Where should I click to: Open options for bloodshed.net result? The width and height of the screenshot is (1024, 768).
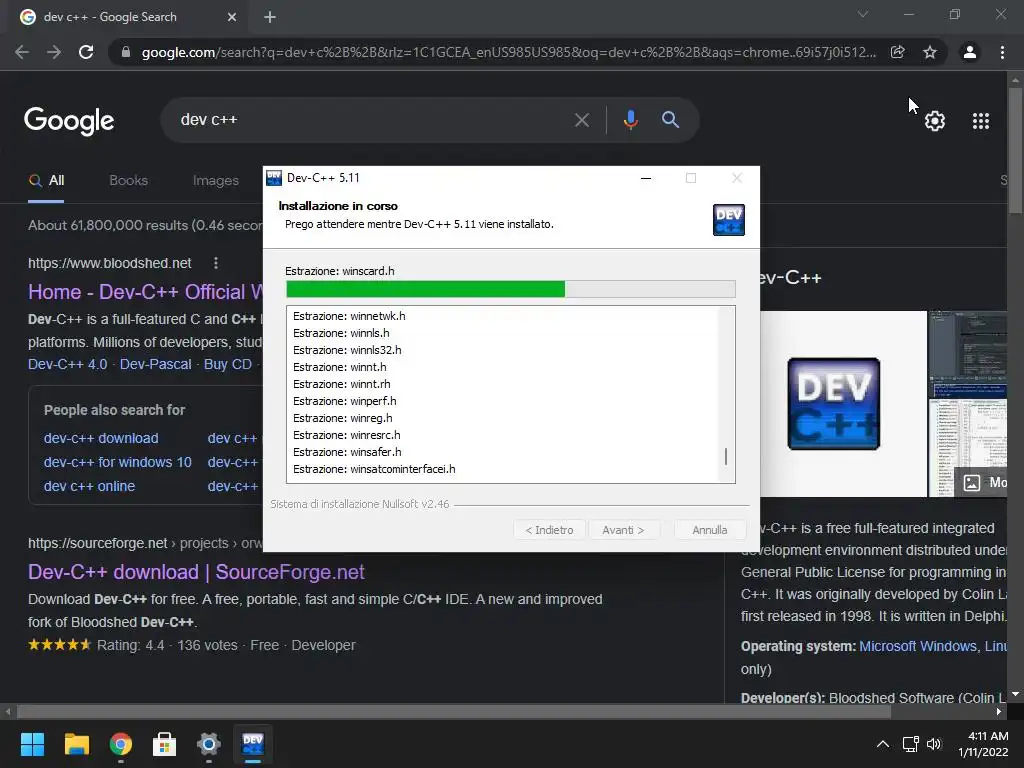pos(216,263)
